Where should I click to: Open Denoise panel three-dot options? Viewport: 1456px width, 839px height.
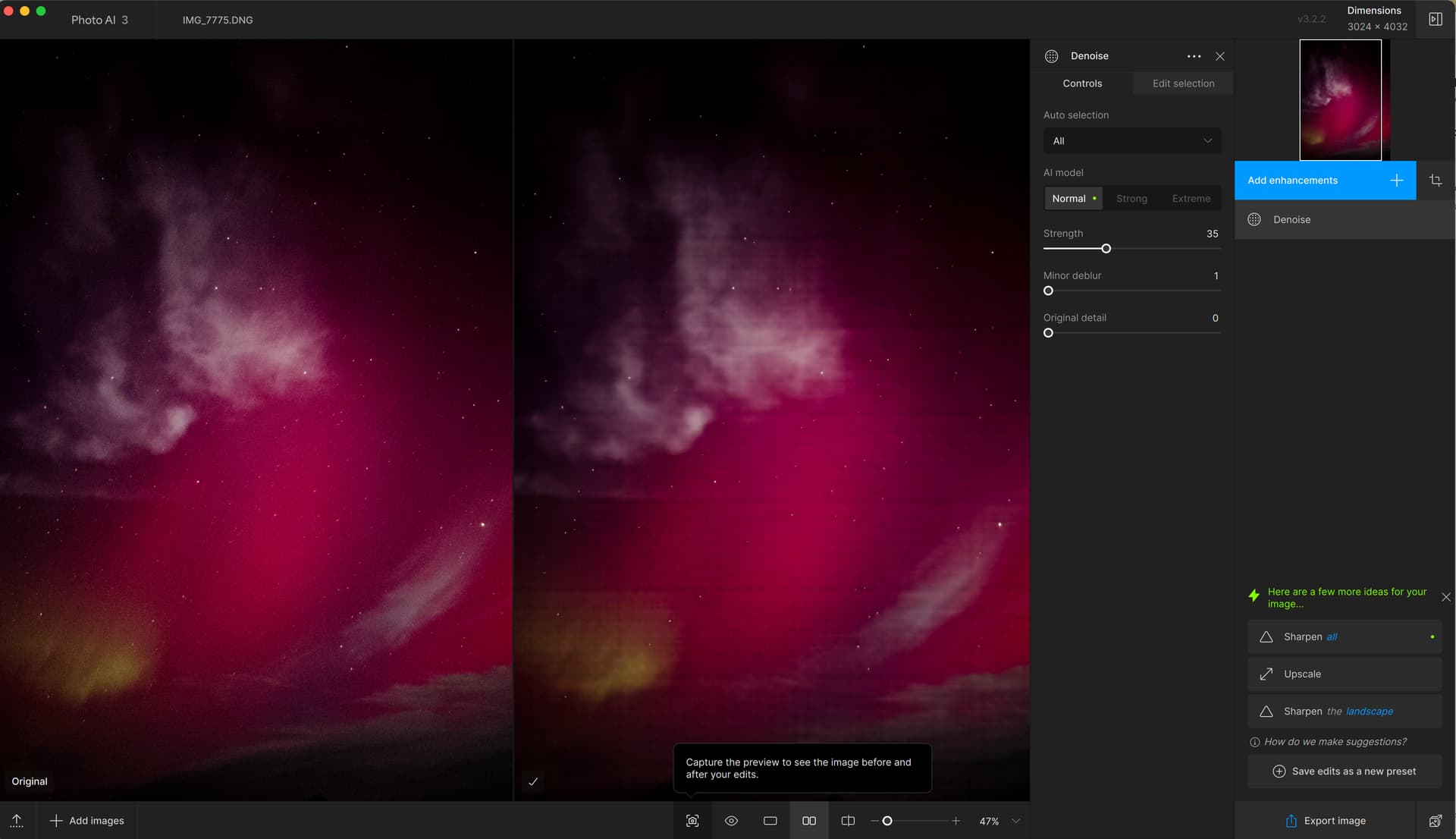point(1194,56)
